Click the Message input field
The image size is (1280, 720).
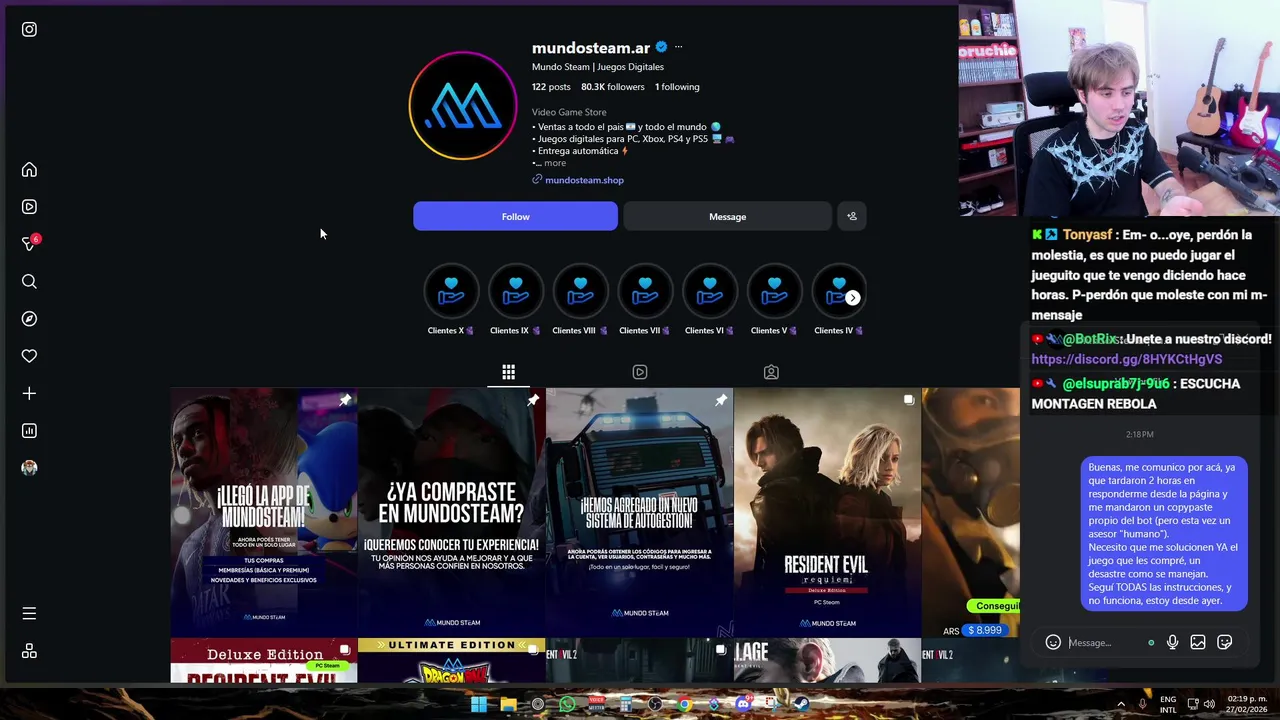click(x=1105, y=643)
